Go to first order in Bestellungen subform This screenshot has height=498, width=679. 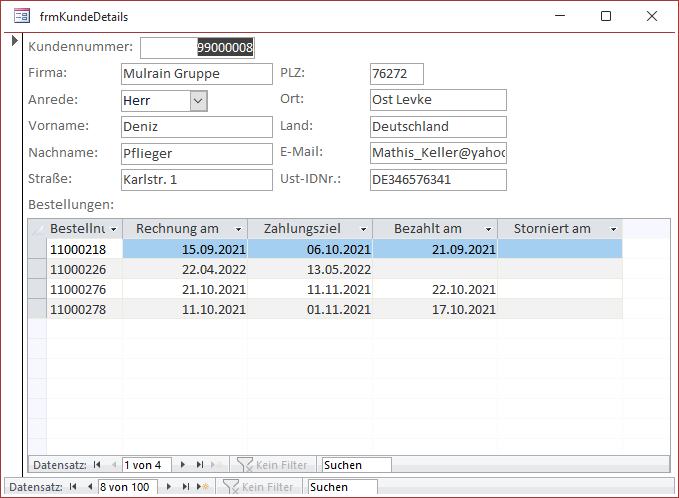point(98,465)
